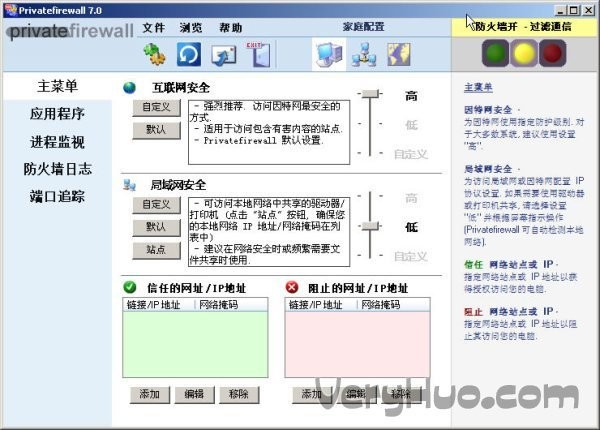Open 端口追踪 in the sidebar
This screenshot has height=430, width=600.
click(x=57, y=196)
